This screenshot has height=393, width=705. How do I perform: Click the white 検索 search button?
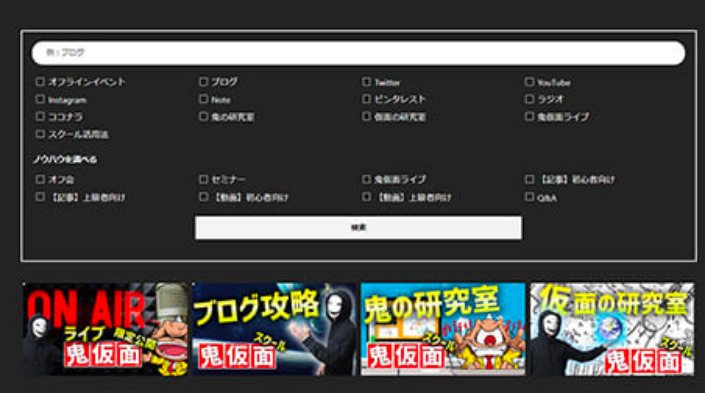click(358, 228)
